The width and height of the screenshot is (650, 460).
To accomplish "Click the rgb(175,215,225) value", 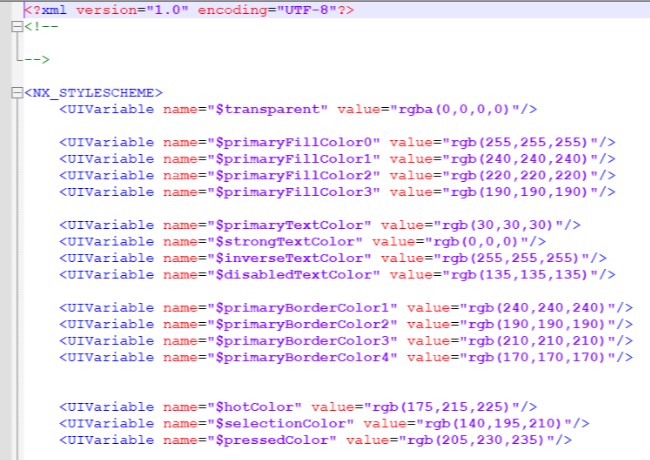I will coord(441,407).
